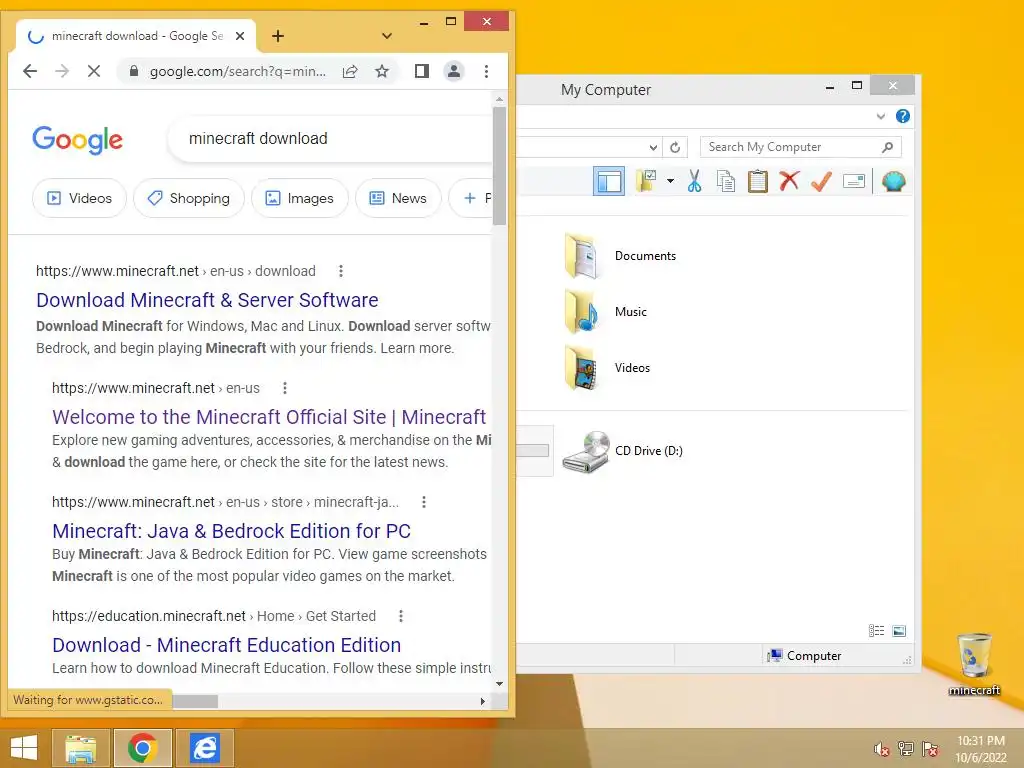The image size is (1024, 768).
Task: Click the teal shell icon in My Computer toolbar
Action: click(893, 181)
